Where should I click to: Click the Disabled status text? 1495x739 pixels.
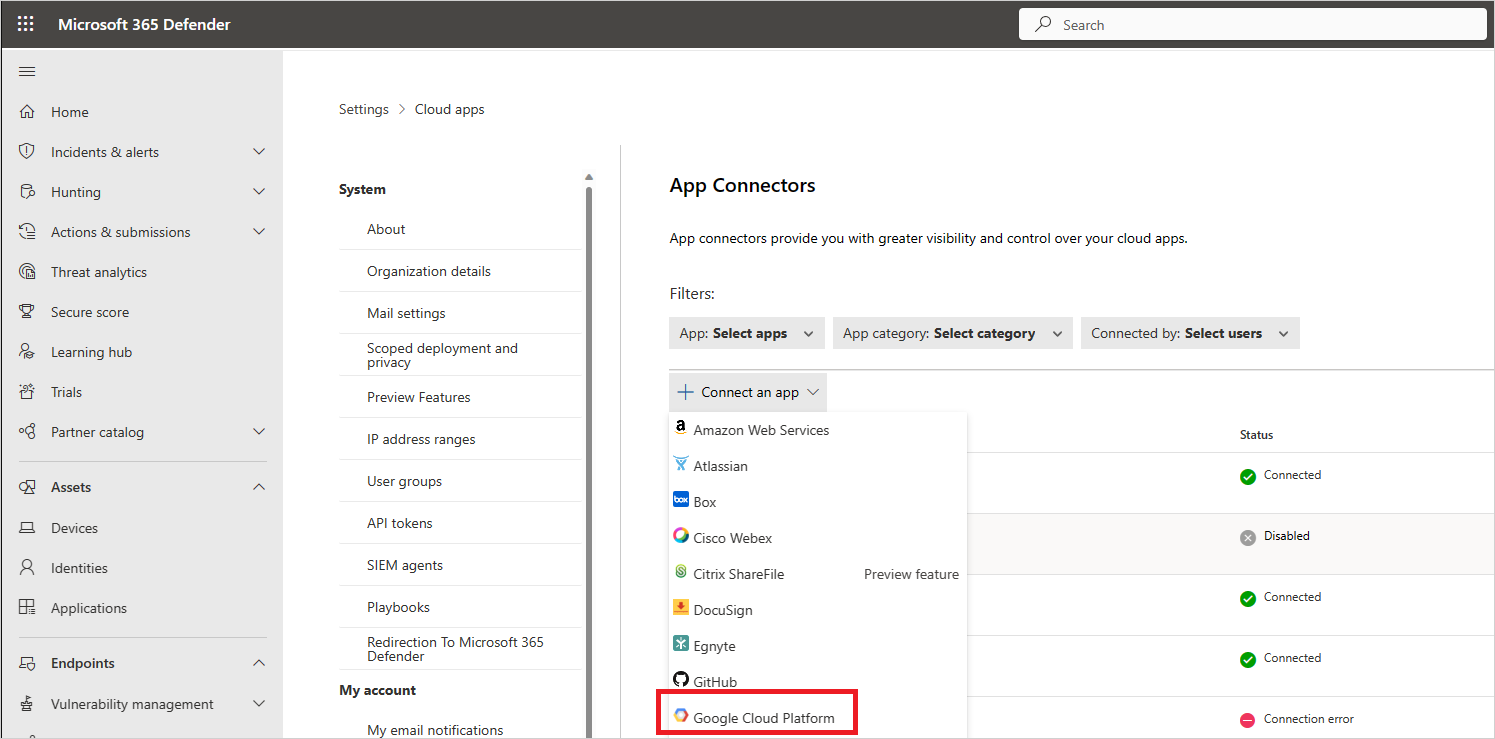click(1286, 536)
